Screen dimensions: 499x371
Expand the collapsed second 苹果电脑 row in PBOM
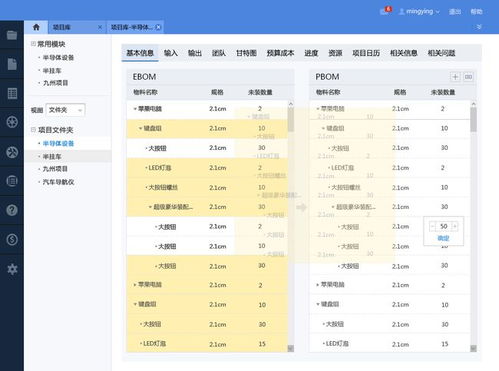pos(318,285)
